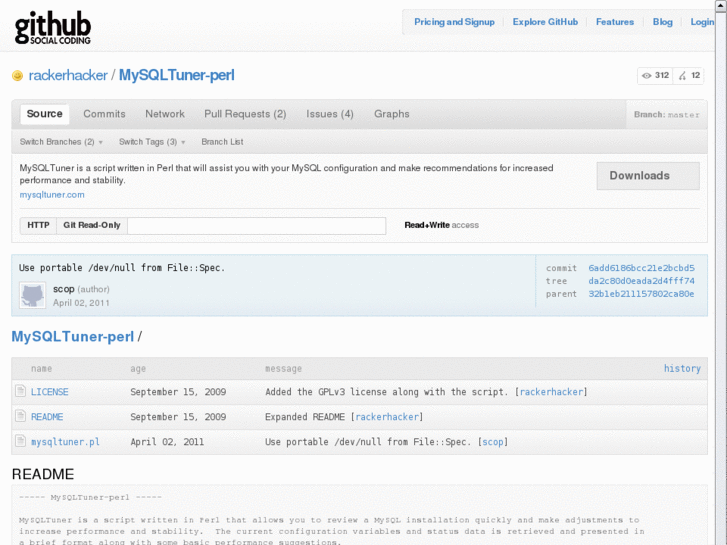727x545 pixels.
Task: Open the Graphs tab
Action: point(392,114)
